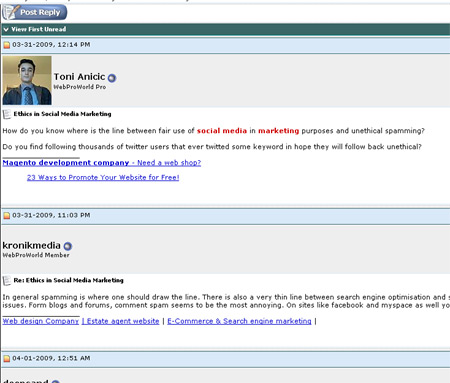Image resolution: width=450 pixels, height=383 pixels.
Task: Click online status icon next to Toni Anicic
Action: pyautogui.click(x=112, y=78)
